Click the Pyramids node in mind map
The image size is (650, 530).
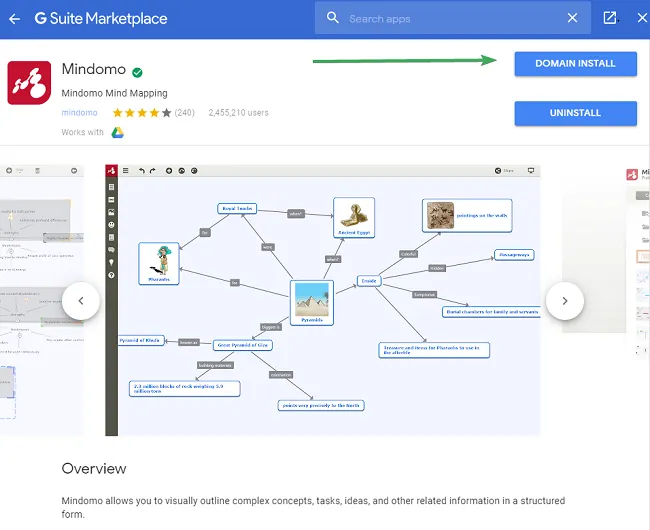(312, 303)
